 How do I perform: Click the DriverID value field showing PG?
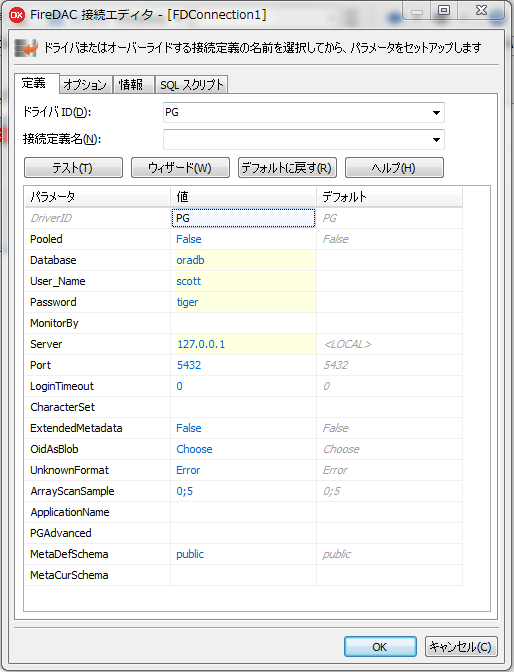tap(243, 218)
